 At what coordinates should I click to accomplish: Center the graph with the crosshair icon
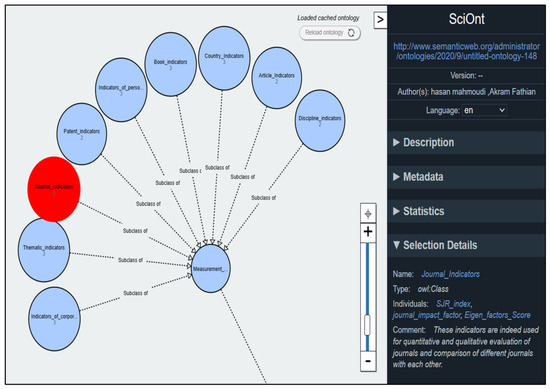tap(368, 214)
